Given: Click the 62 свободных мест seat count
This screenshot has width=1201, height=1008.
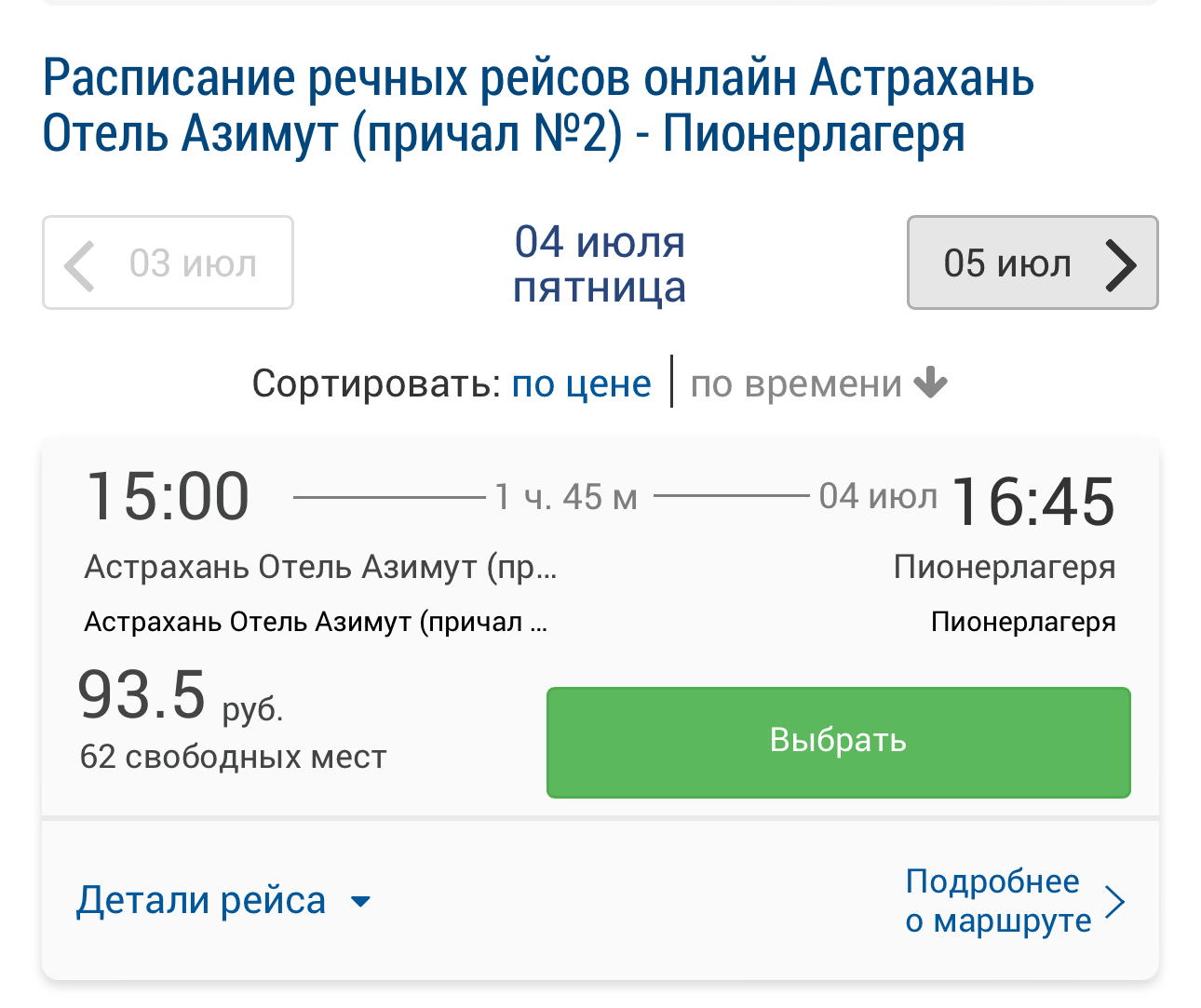Looking at the screenshot, I should coord(233,757).
